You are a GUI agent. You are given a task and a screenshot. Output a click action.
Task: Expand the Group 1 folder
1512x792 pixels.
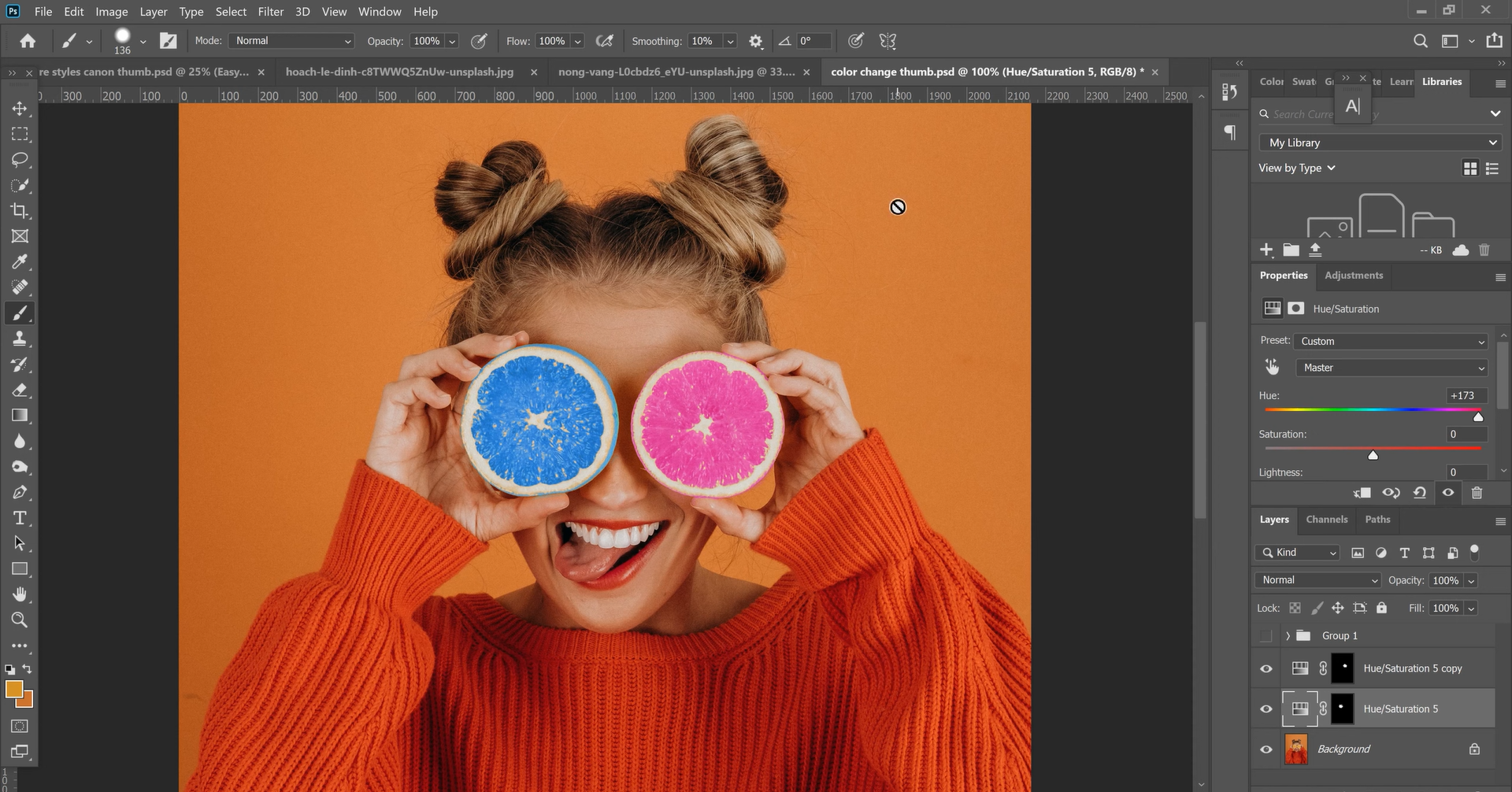coord(1288,635)
